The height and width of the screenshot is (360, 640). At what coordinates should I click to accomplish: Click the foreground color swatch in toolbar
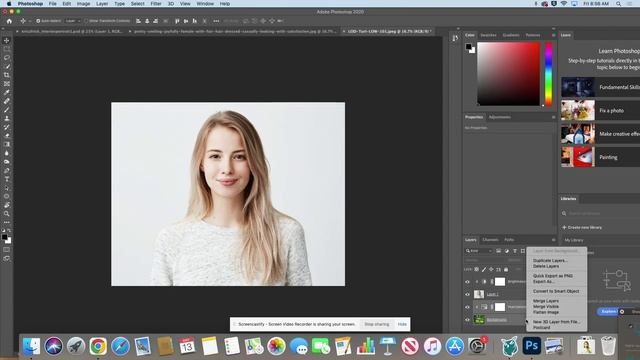tap(4, 237)
